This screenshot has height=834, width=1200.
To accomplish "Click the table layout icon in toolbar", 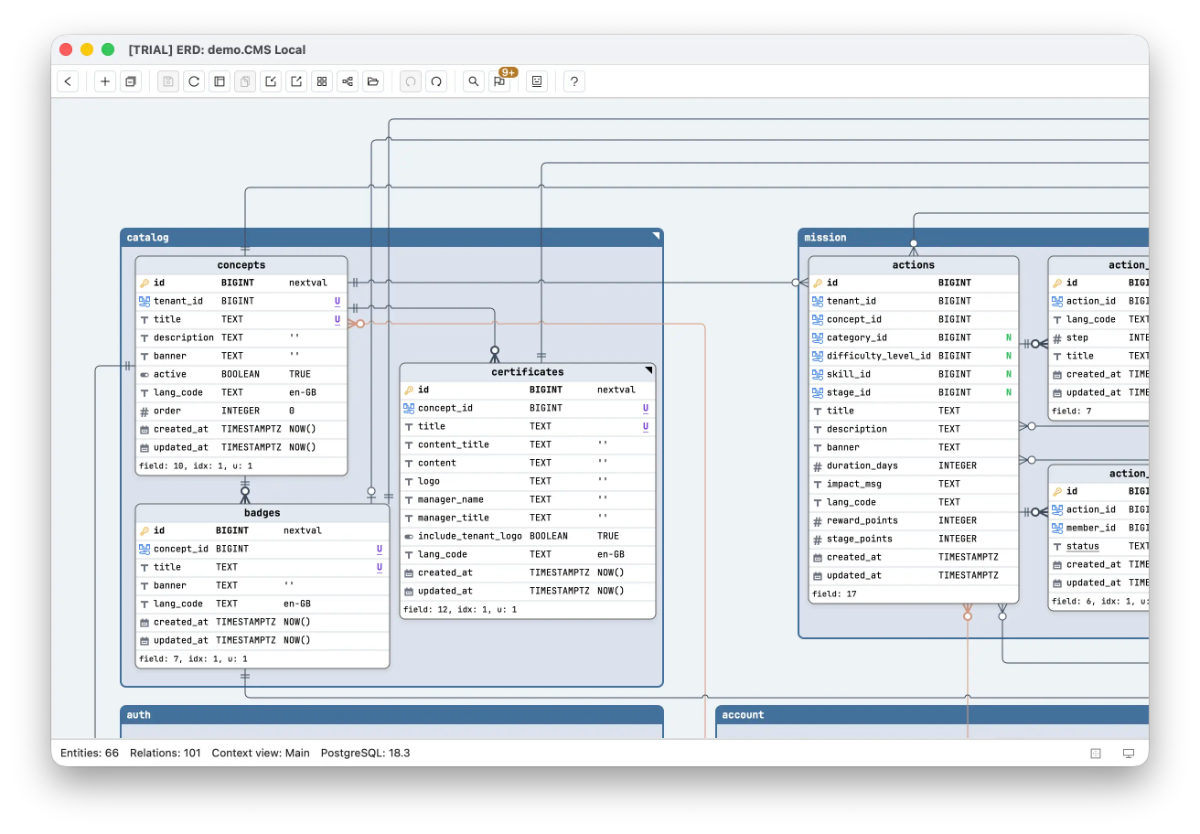I will [x=219, y=82].
